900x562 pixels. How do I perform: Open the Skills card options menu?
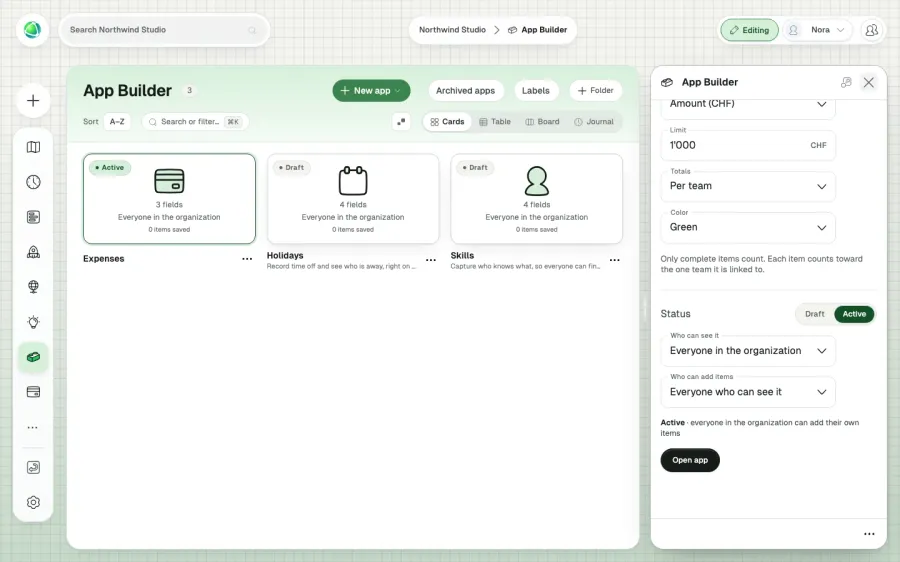point(614,260)
